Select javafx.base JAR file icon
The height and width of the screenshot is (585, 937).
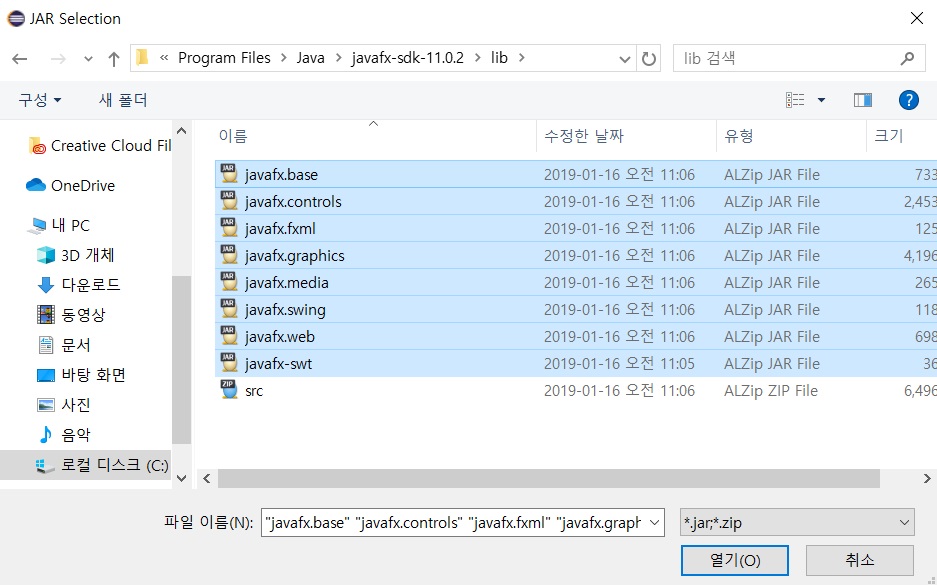pyautogui.click(x=229, y=174)
